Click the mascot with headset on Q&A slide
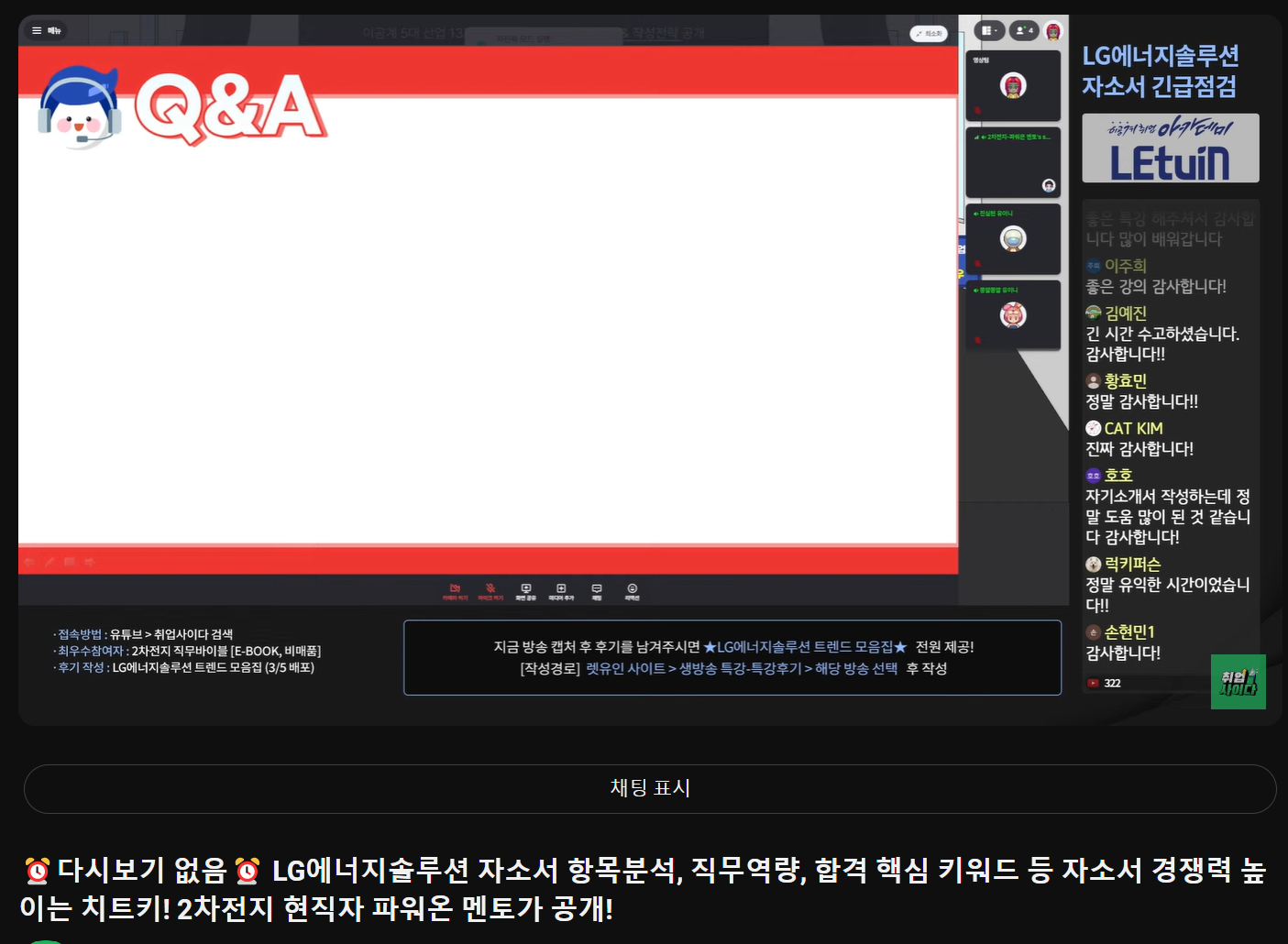 [80, 107]
